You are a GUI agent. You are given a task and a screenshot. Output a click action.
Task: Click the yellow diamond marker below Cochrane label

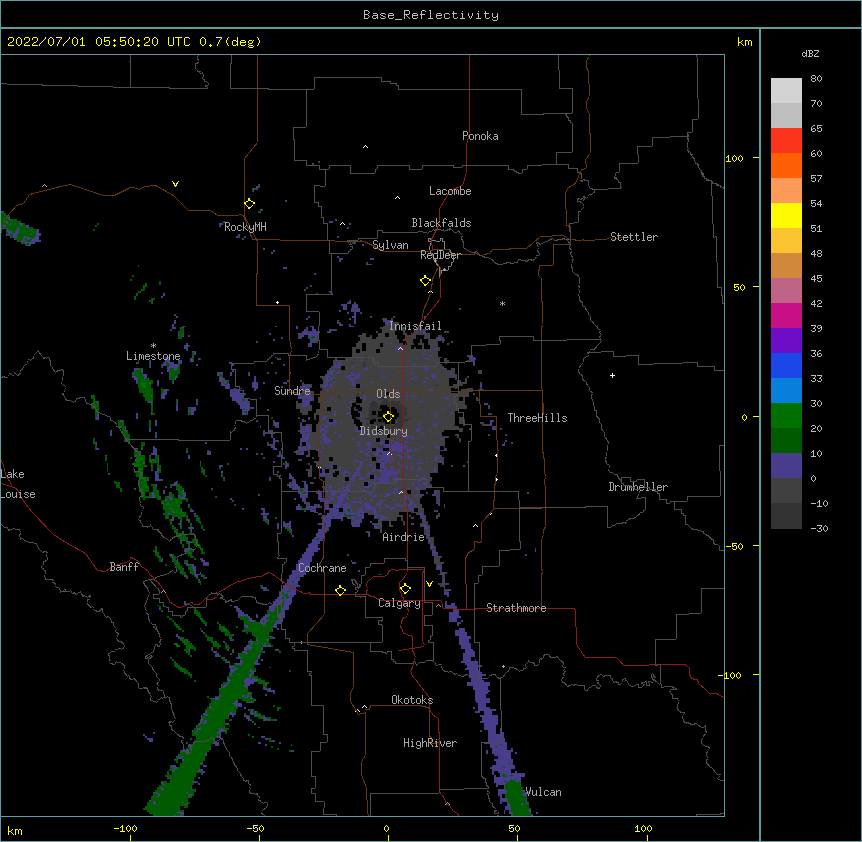[x=340, y=590]
